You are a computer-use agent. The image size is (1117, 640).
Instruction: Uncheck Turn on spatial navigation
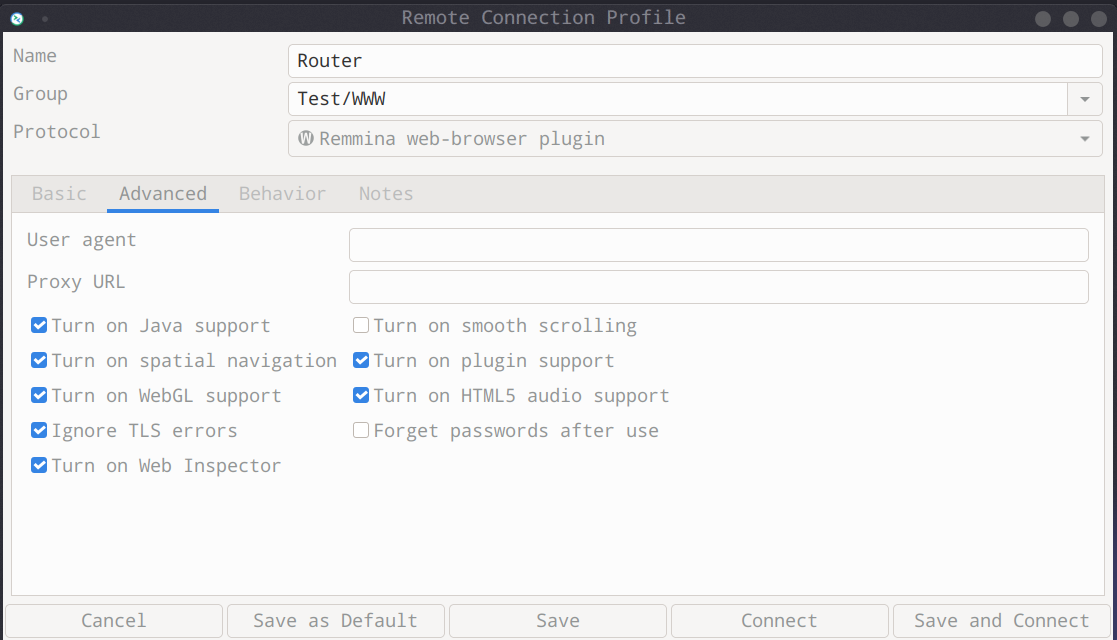tap(39, 361)
